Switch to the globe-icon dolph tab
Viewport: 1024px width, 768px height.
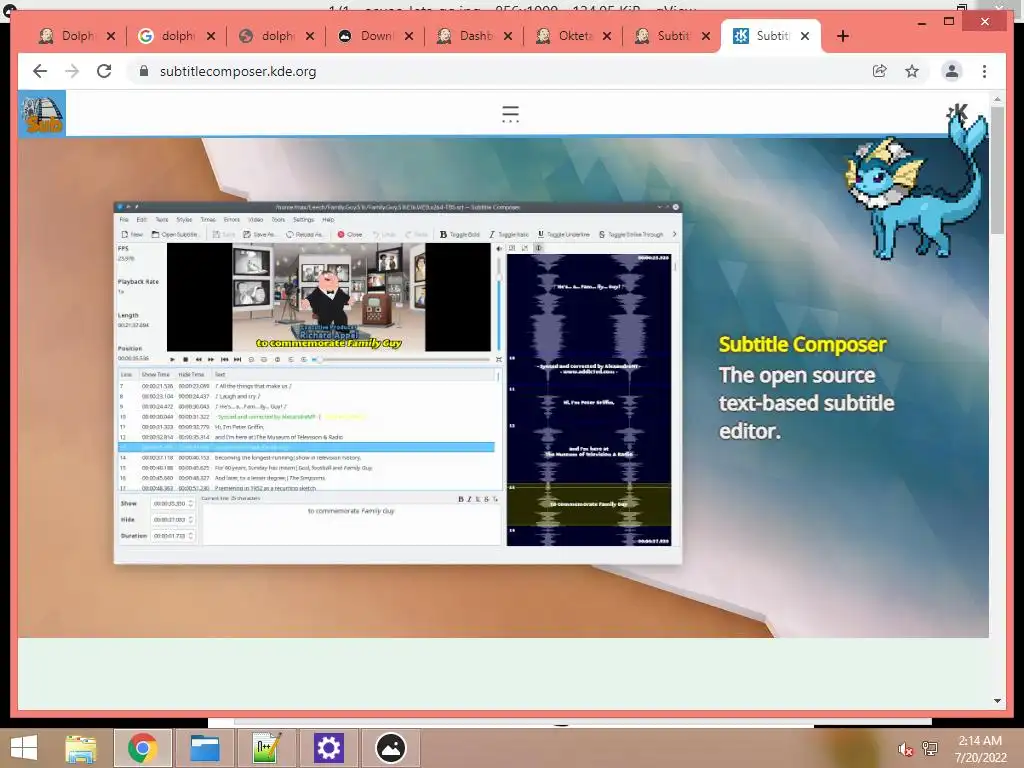[266, 36]
